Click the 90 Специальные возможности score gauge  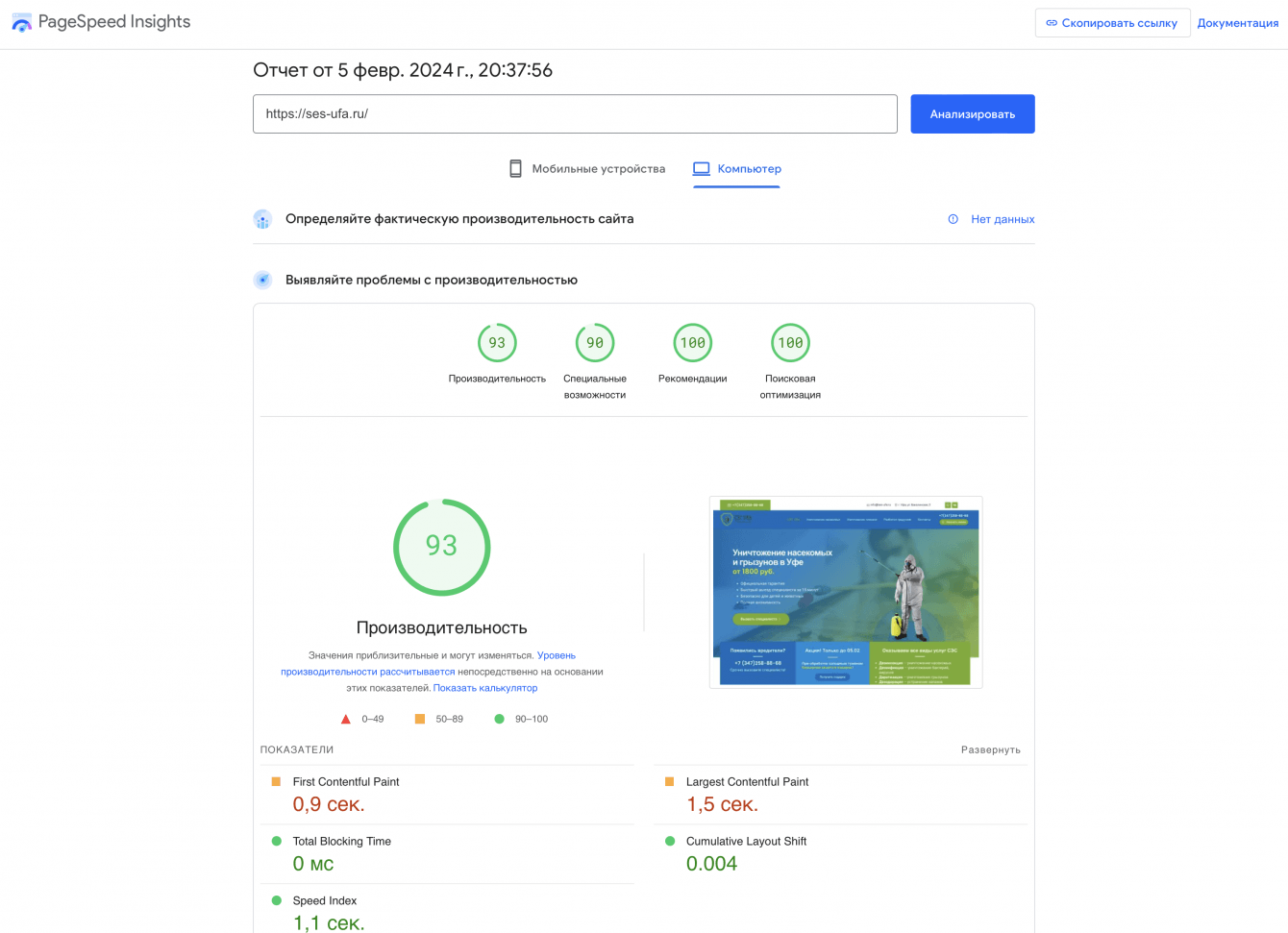[595, 343]
